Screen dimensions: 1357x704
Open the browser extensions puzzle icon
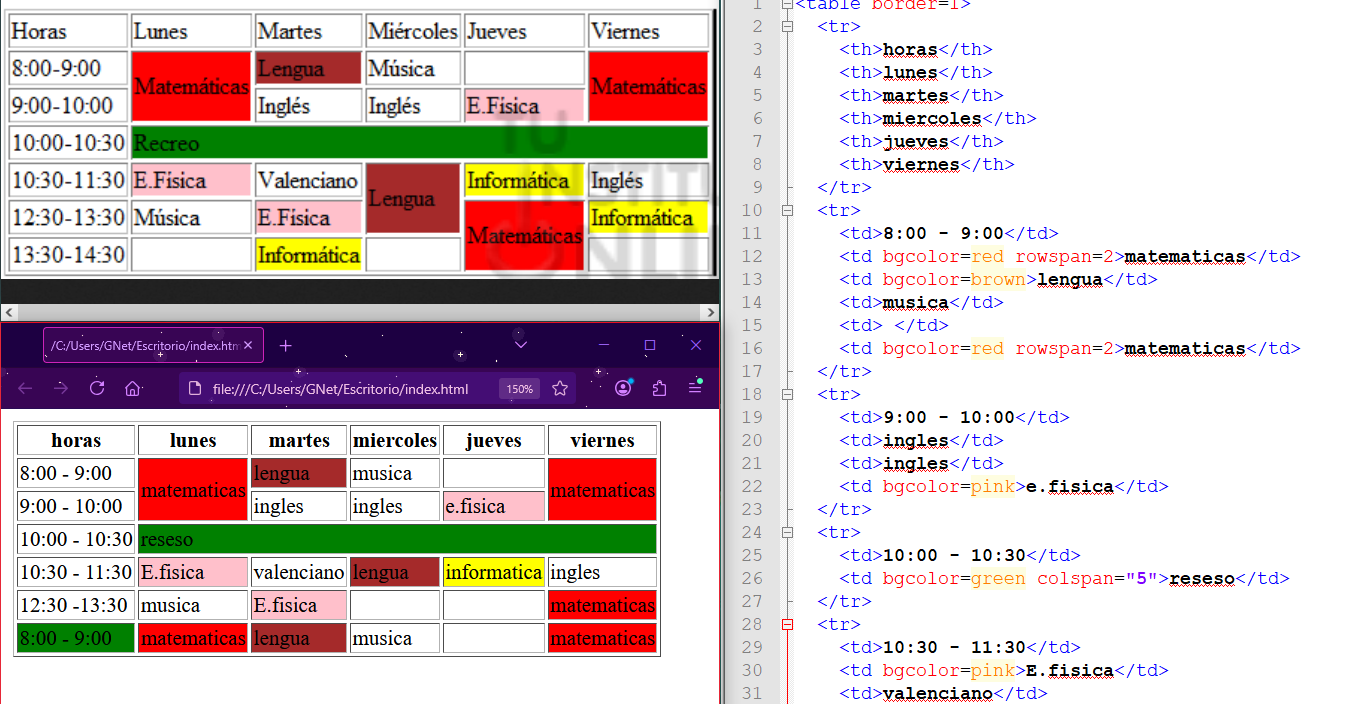point(659,388)
